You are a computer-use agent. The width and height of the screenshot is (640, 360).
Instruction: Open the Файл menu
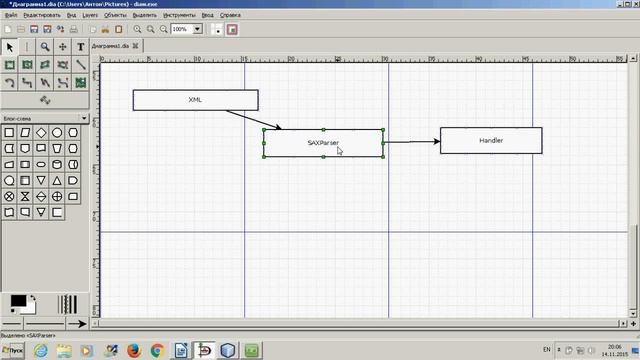click(11, 15)
